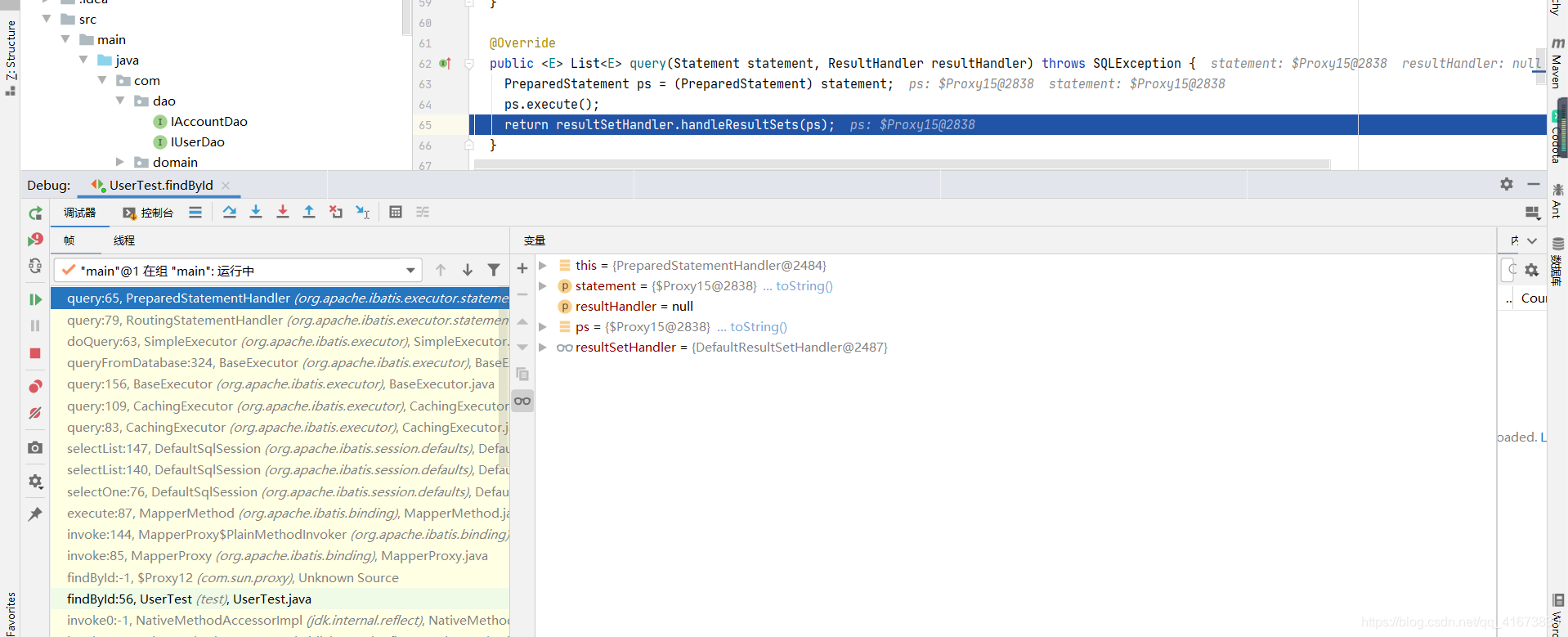Expand the domain package folder
The image size is (1568, 637).
120,162
